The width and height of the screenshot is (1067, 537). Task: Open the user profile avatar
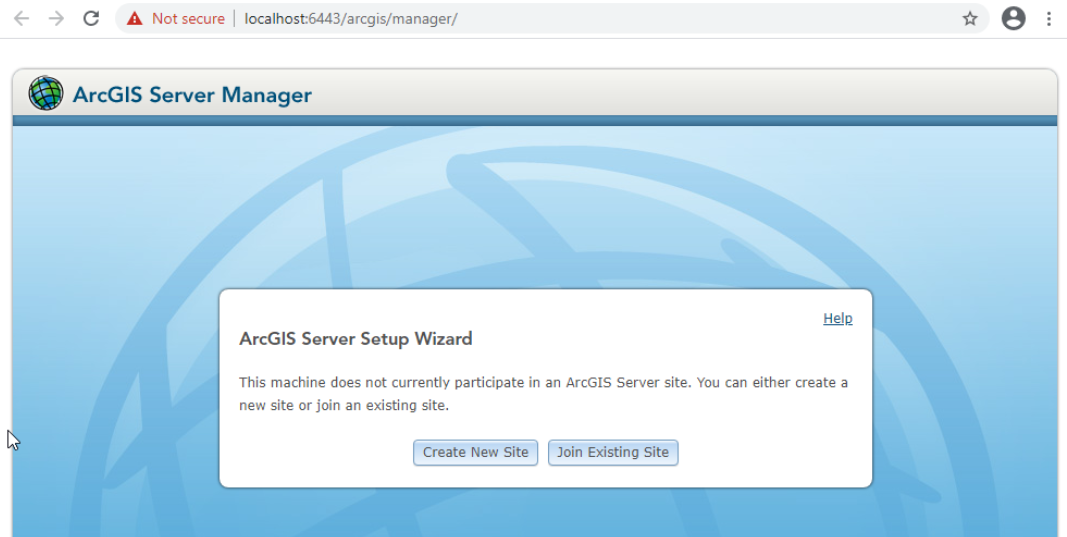1013,18
